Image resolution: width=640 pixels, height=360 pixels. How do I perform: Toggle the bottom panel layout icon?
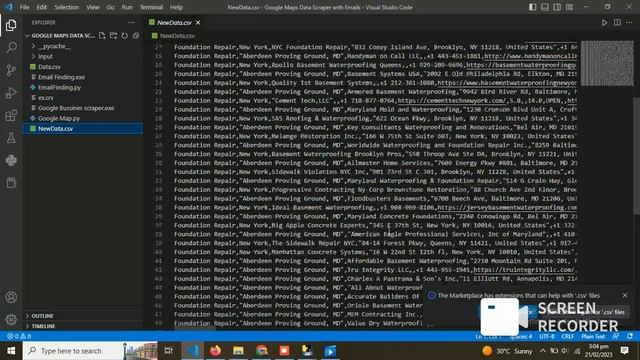pyautogui.click(x=545, y=7)
